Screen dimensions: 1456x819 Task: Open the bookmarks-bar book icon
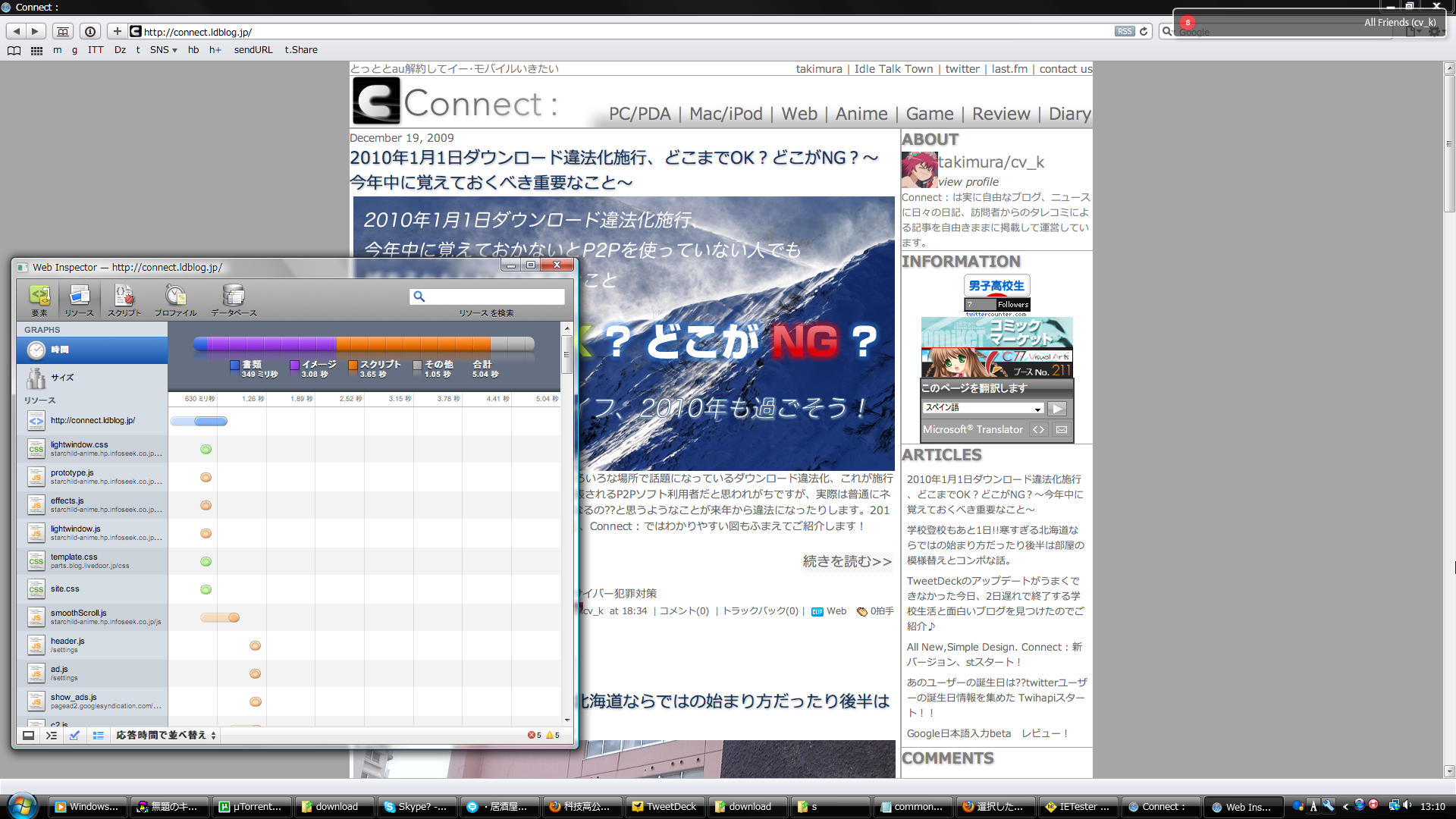pos(14,50)
